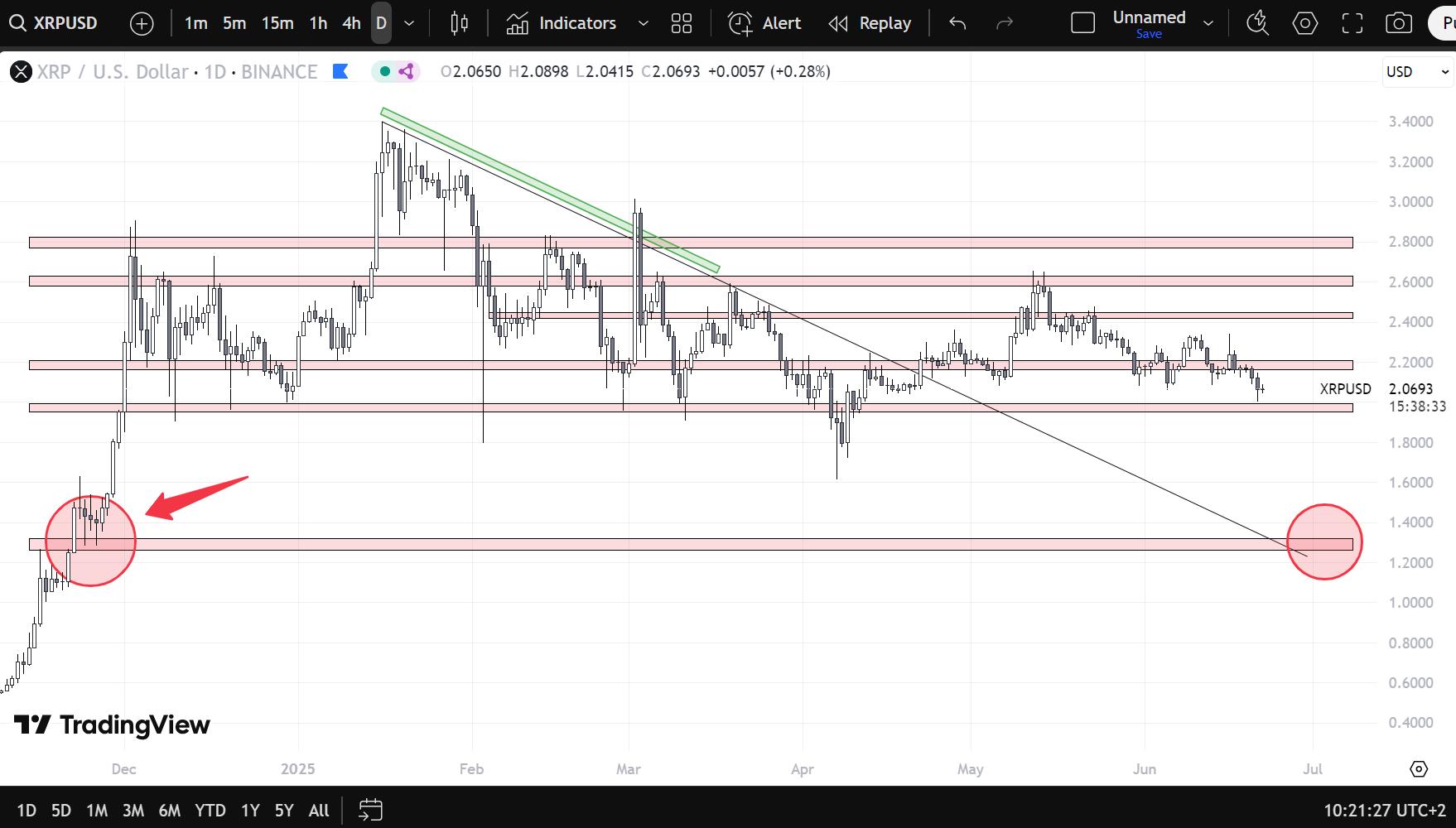This screenshot has width=1456, height=828.
Task: Open the Indicators dialog
Action: (x=562, y=23)
